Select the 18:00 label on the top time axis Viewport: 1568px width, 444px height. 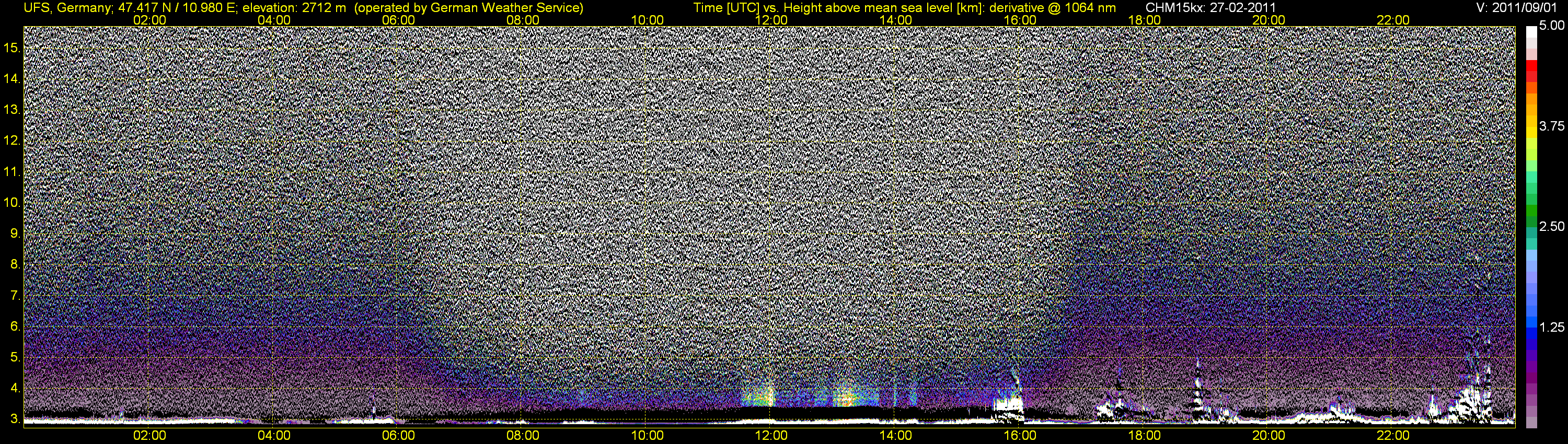[1144, 20]
